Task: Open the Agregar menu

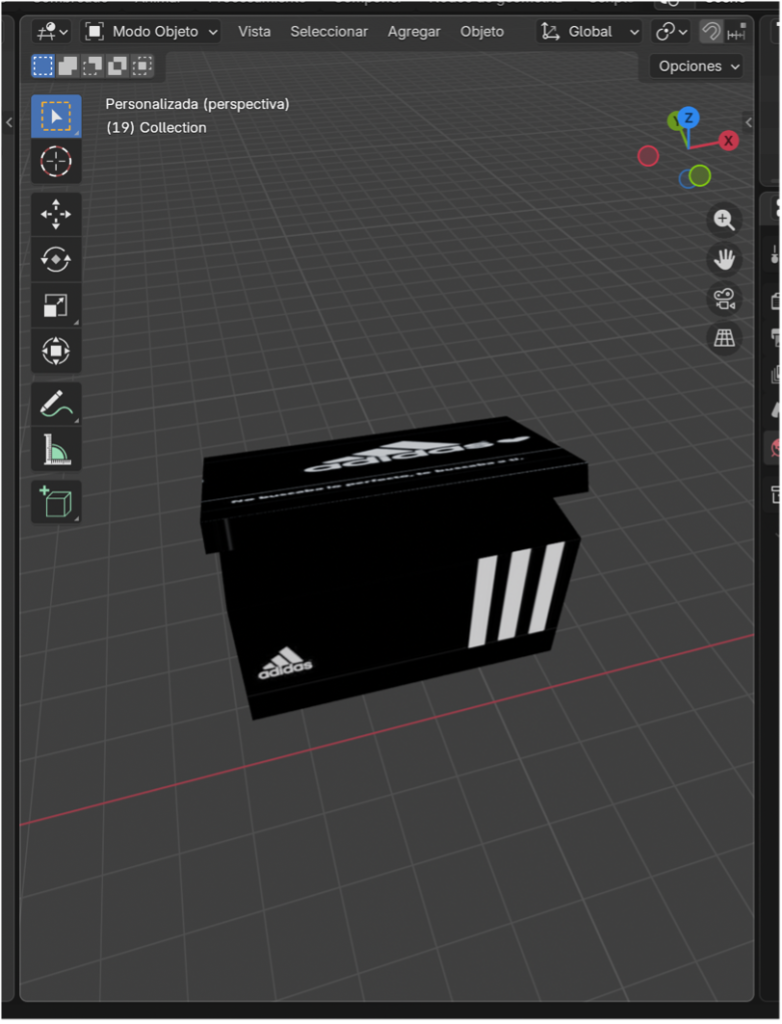Action: 414,31
